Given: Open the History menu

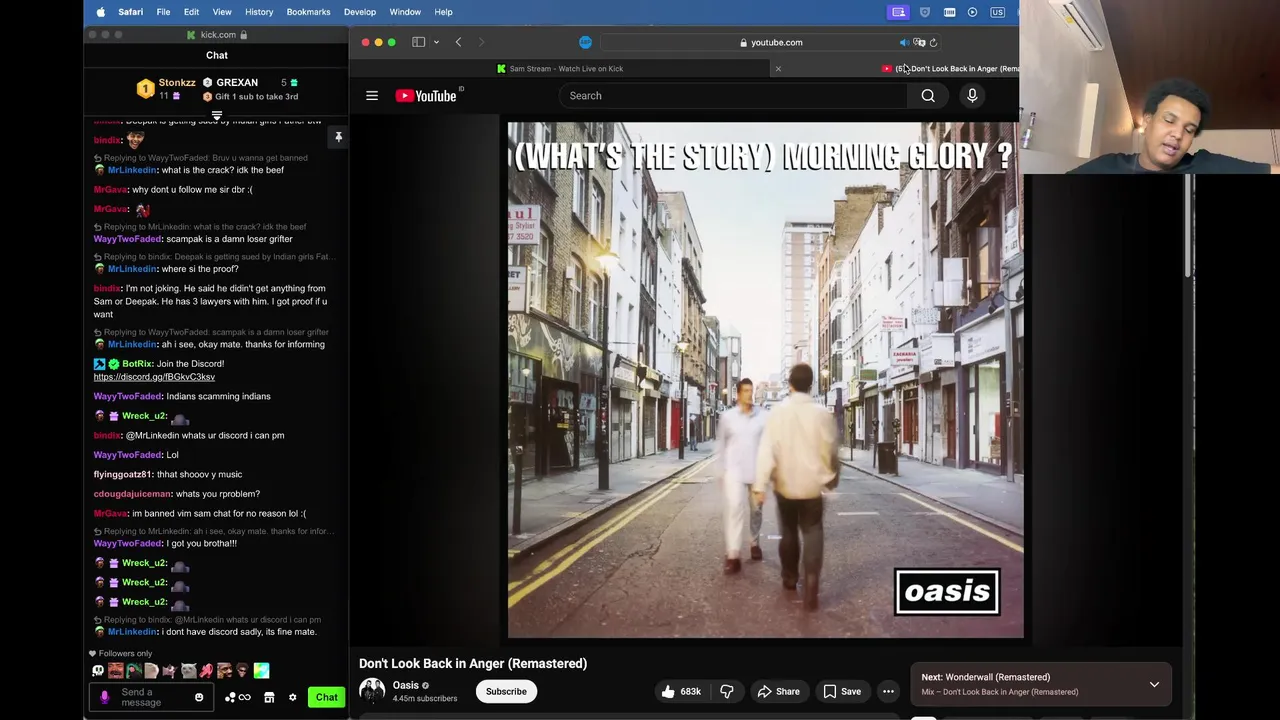Looking at the screenshot, I should click(259, 12).
